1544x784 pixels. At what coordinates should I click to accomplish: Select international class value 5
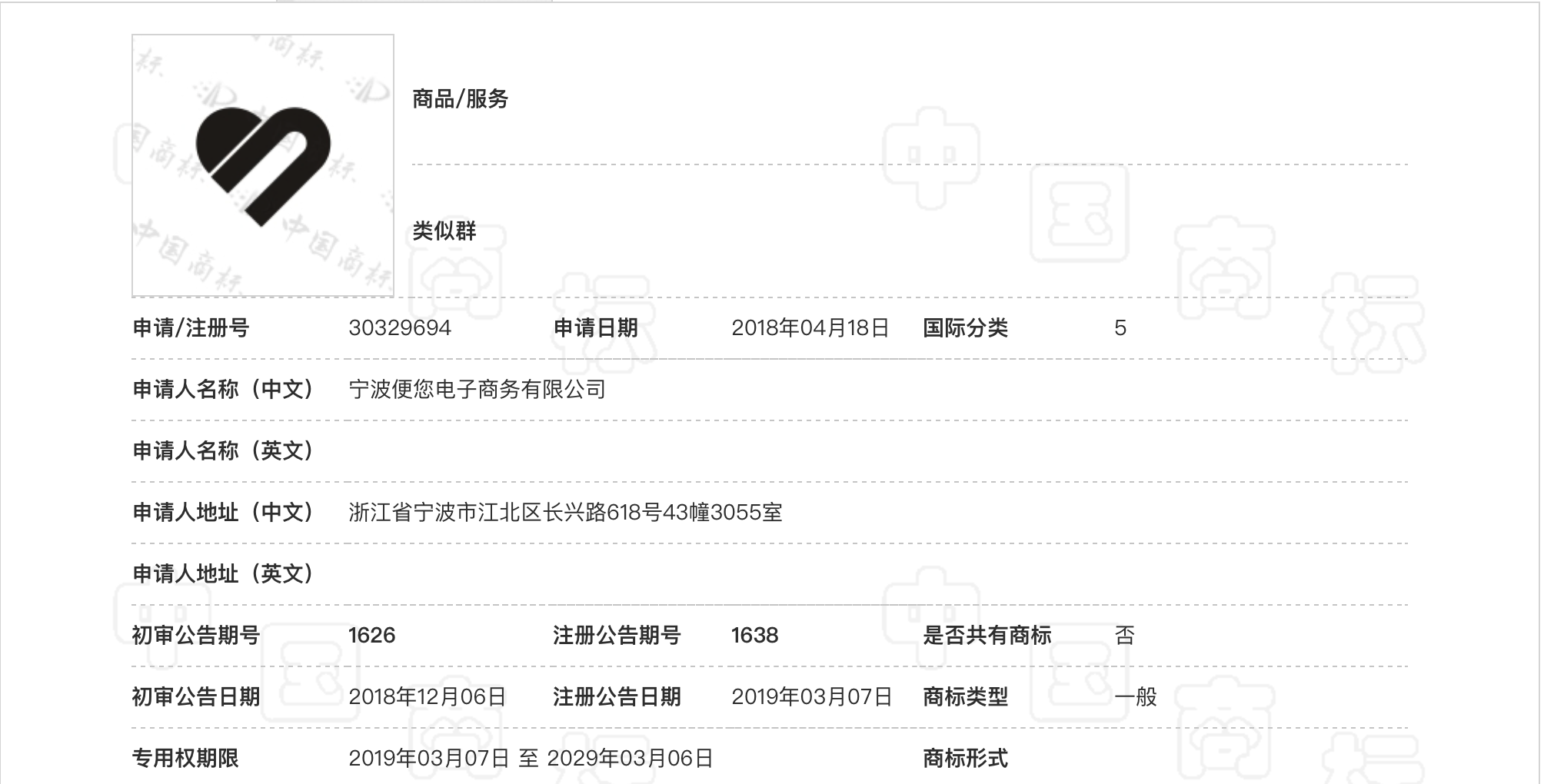[x=1120, y=328]
